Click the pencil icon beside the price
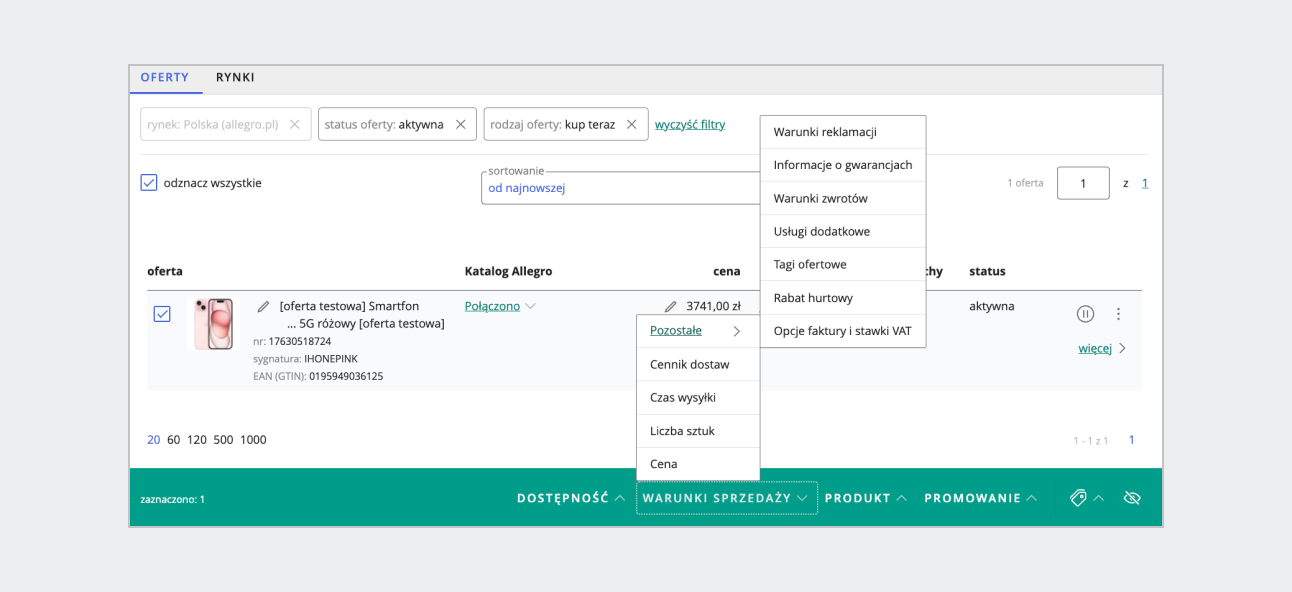Viewport: 1292px width, 592px height. point(670,307)
